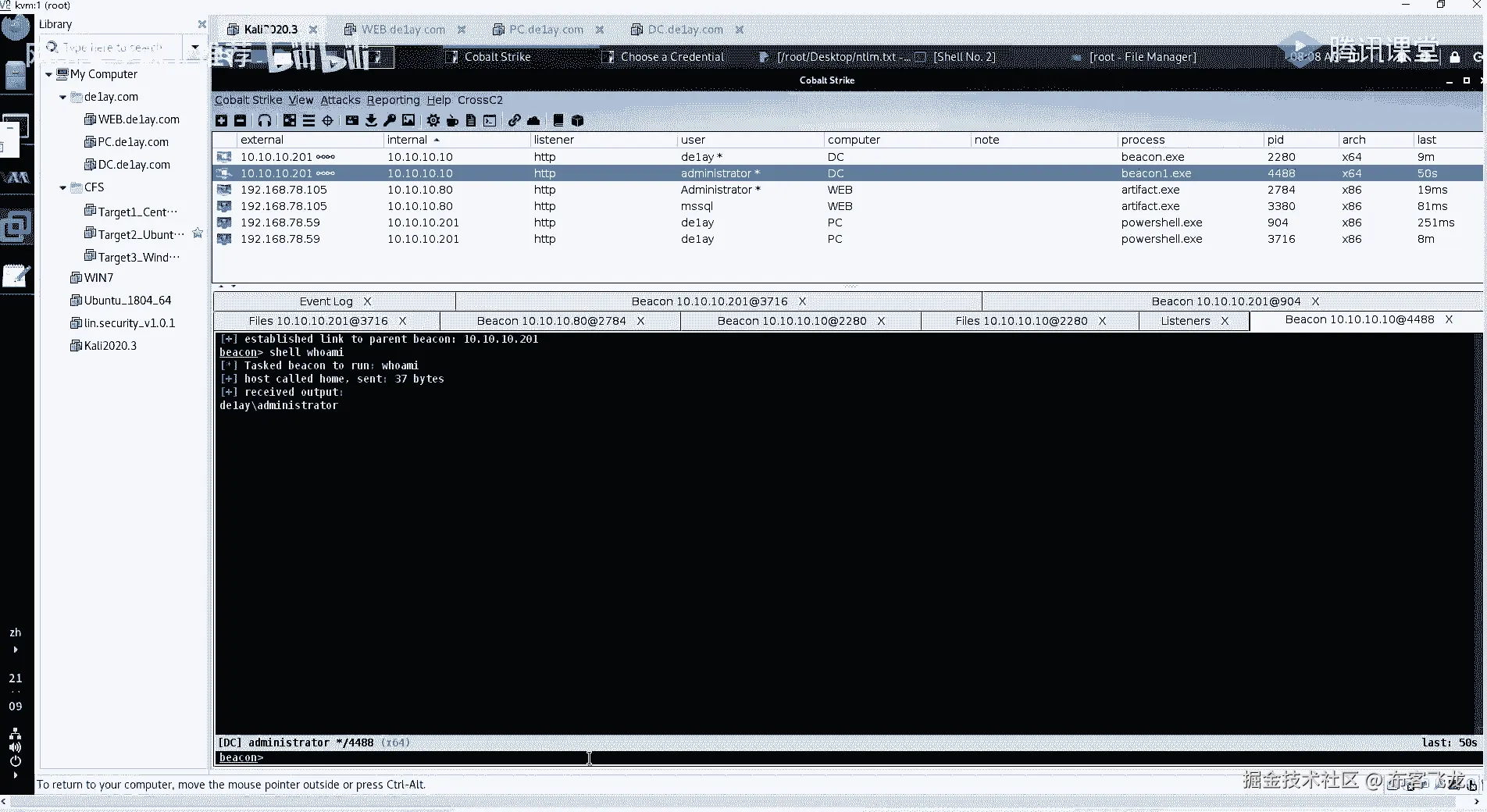1487x812 pixels.
Task: Close the Beacon 10.10.10.10@4488 tab
Action: (1449, 319)
